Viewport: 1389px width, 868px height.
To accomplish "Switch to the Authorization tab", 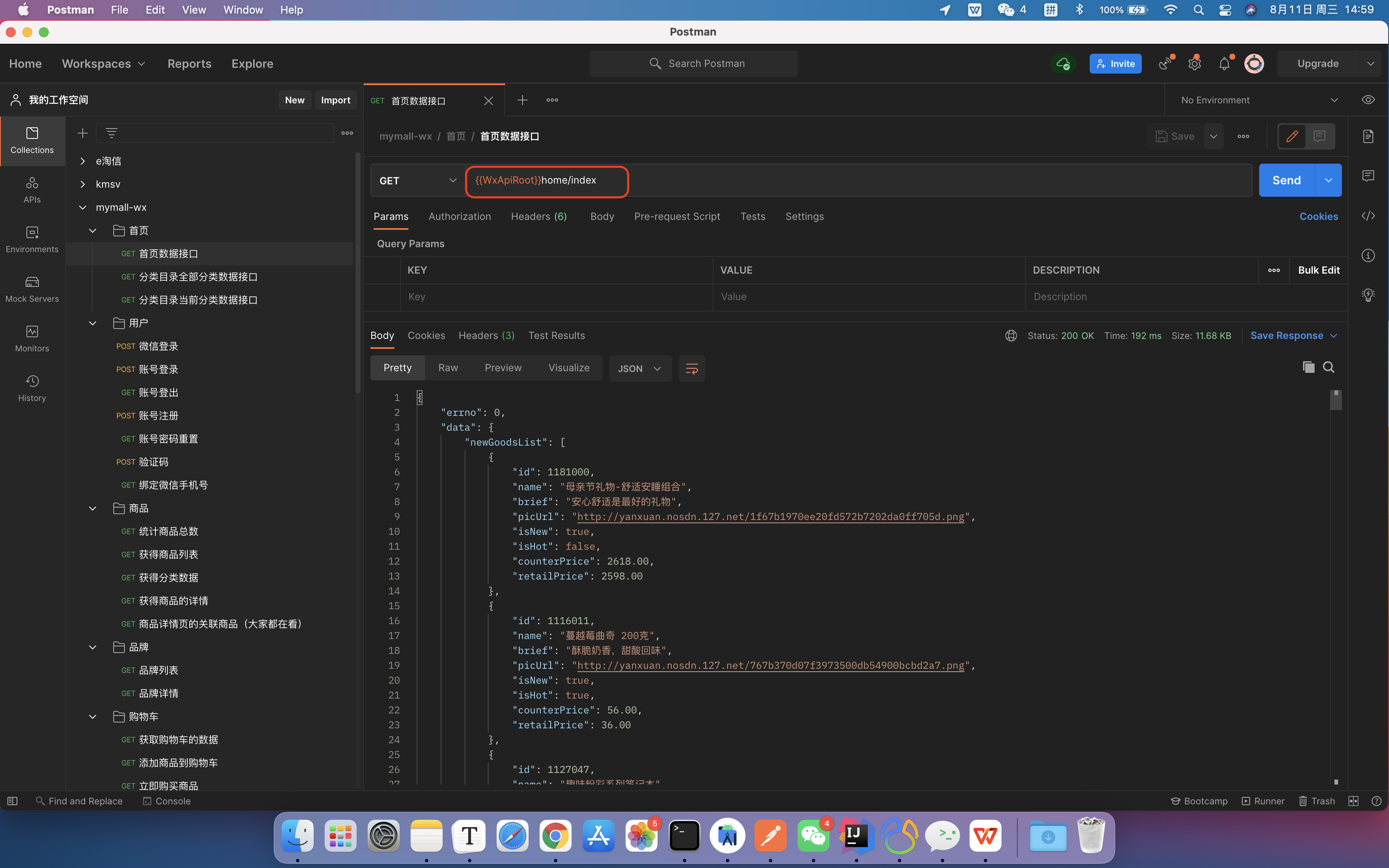I will point(459,217).
